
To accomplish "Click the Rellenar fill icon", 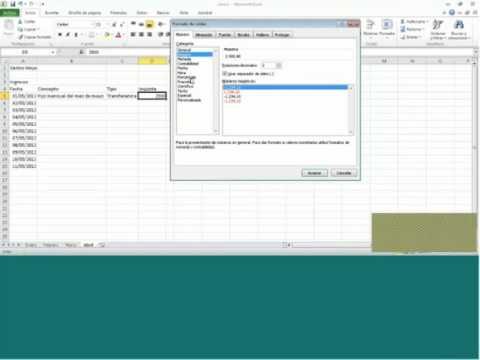I will point(403,29).
